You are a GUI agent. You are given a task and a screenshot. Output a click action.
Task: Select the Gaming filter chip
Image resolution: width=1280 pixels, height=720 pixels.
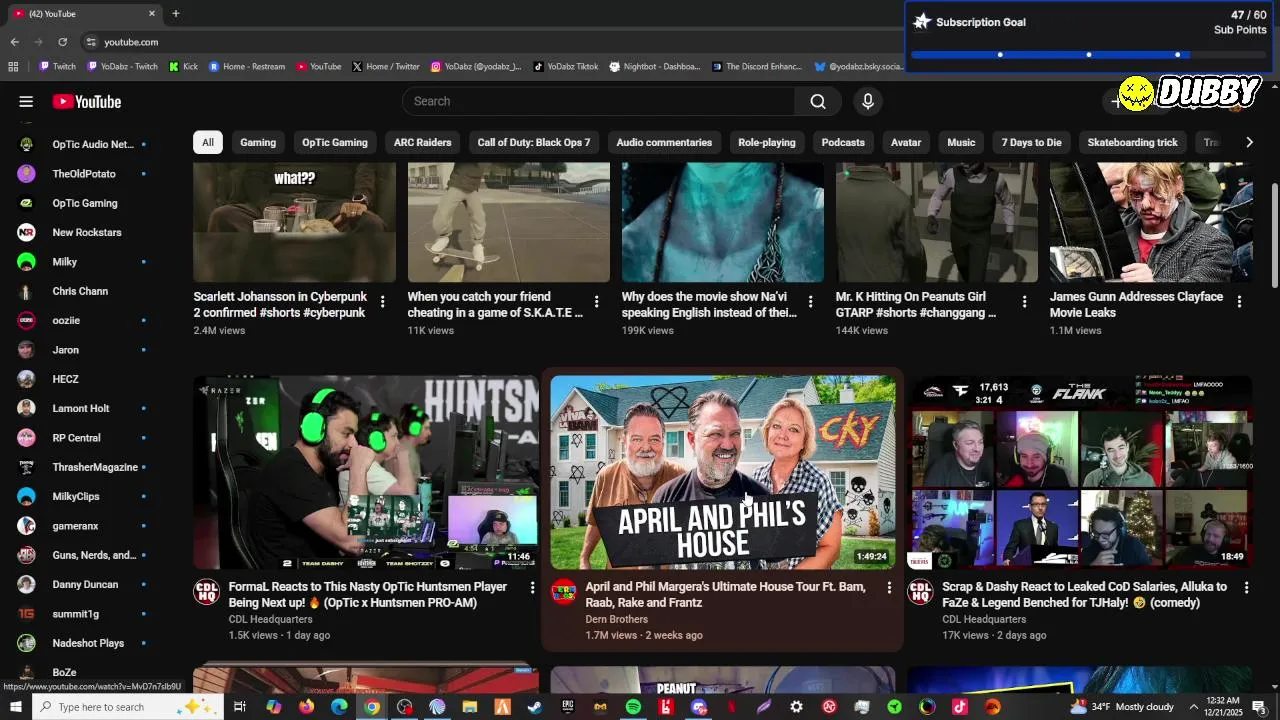[258, 142]
